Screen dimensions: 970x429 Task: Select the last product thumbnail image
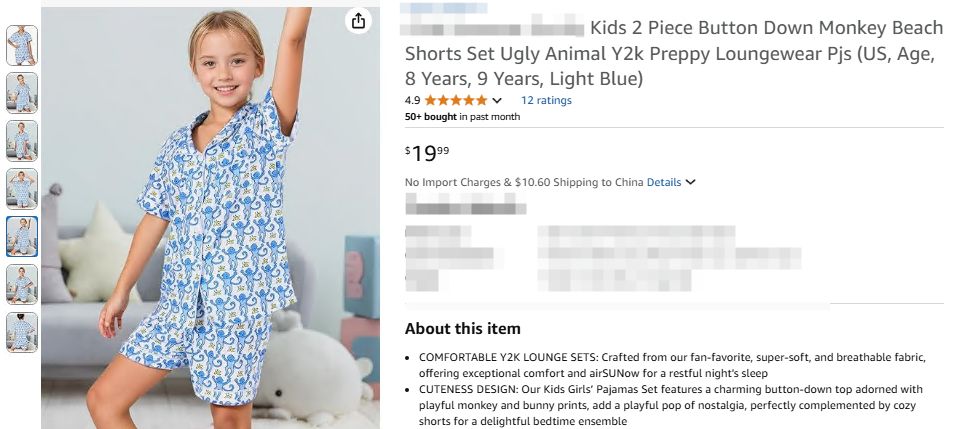pyautogui.click(x=22, y=332)
